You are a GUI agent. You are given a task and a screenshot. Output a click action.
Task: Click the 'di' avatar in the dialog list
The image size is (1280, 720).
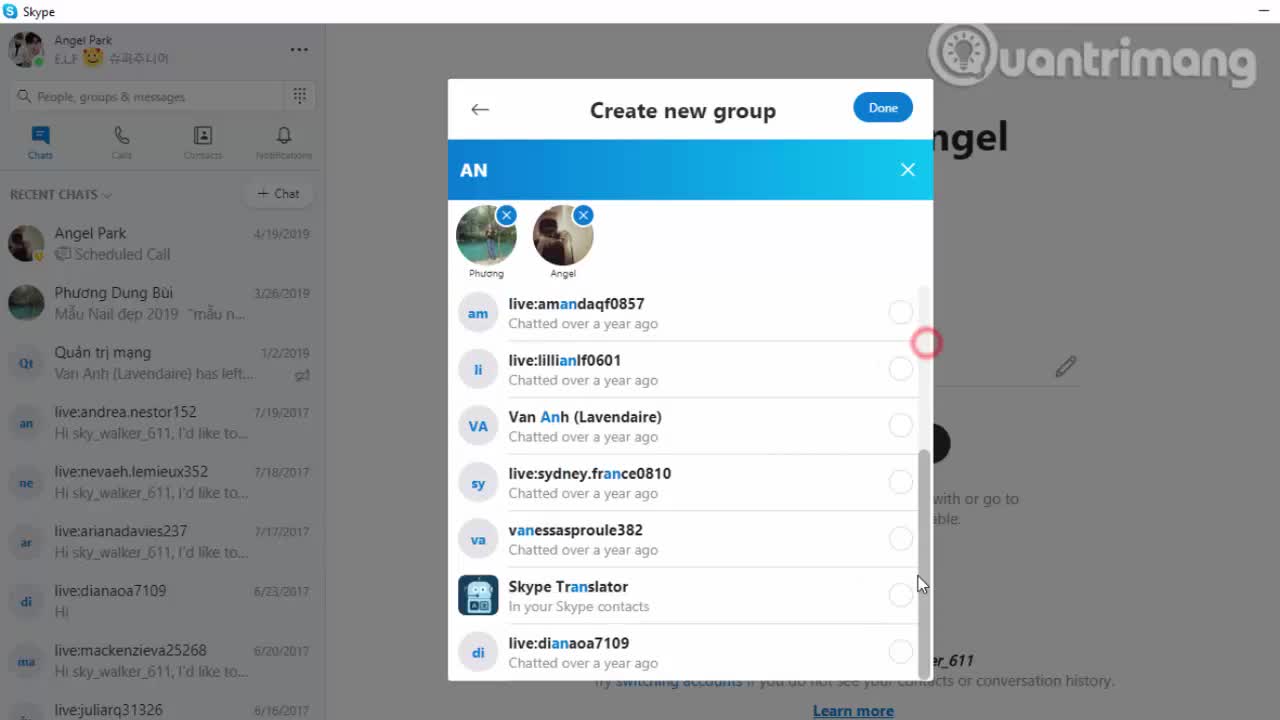(x=478, y=652)
